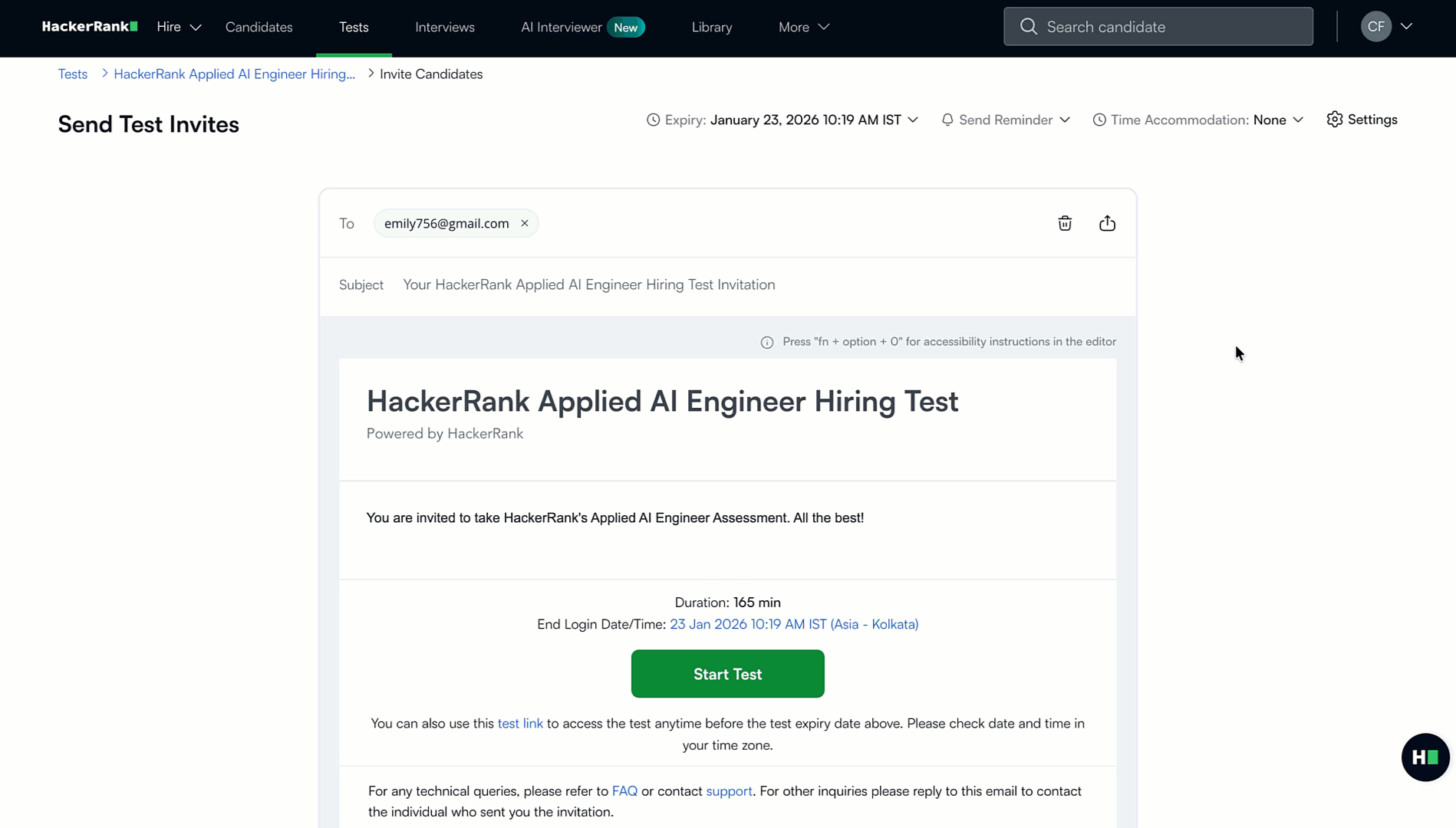Follow the FAQ link
Screen dimensions: 1456x828
624,791
